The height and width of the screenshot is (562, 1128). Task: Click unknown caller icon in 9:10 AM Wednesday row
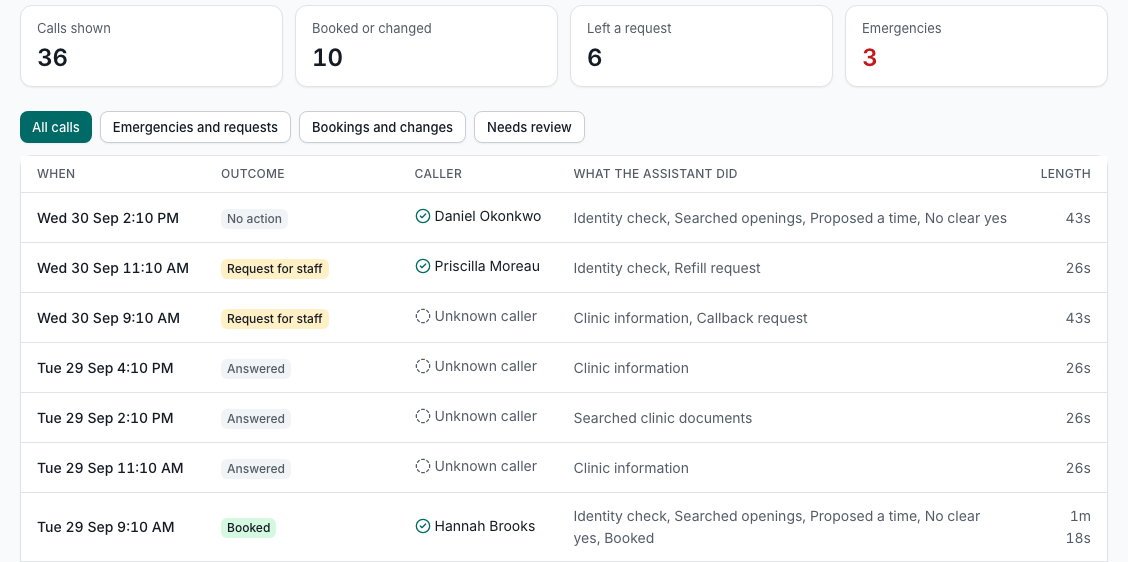(x=423, y=316)
